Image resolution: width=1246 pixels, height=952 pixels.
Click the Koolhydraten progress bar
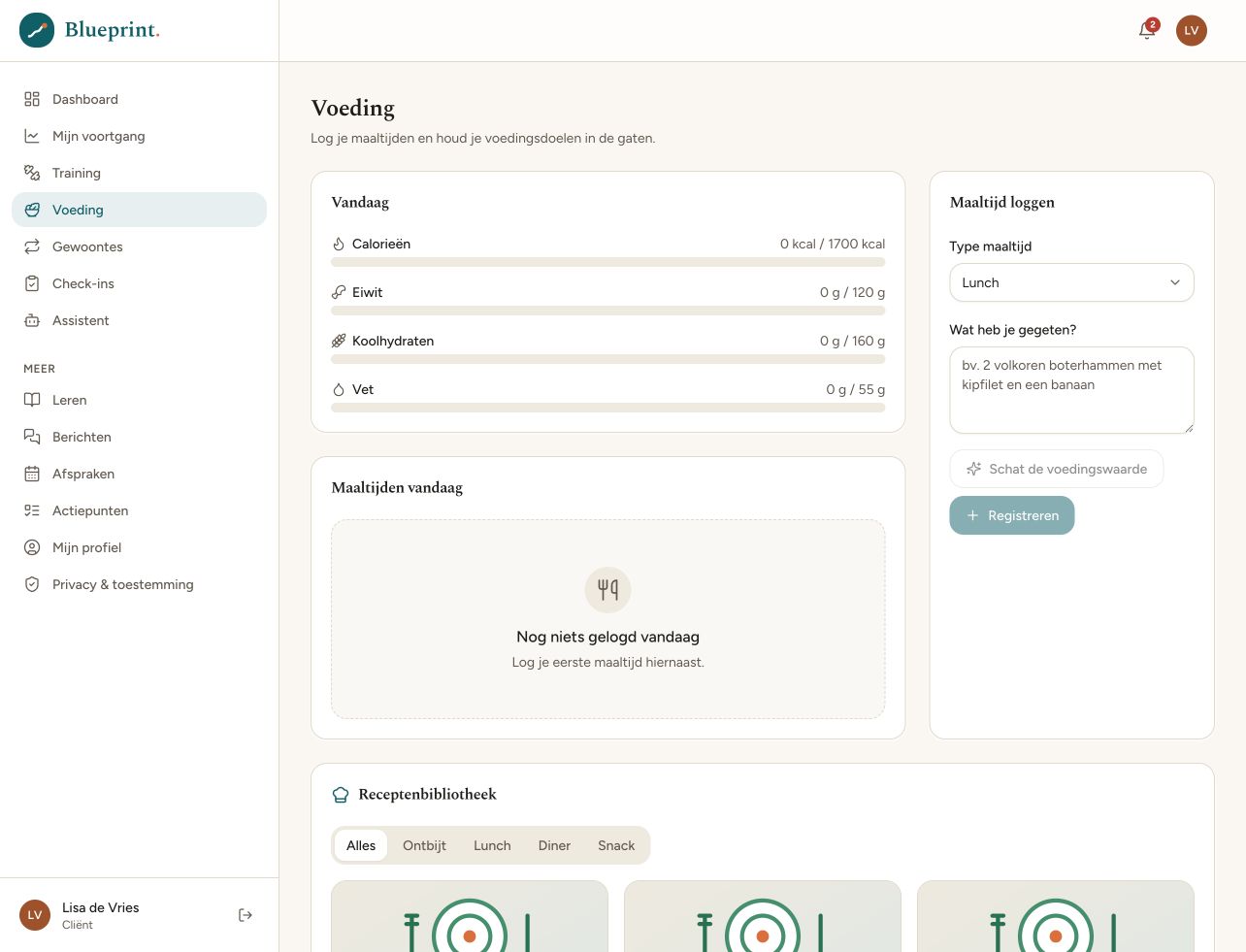pos(607,359)
